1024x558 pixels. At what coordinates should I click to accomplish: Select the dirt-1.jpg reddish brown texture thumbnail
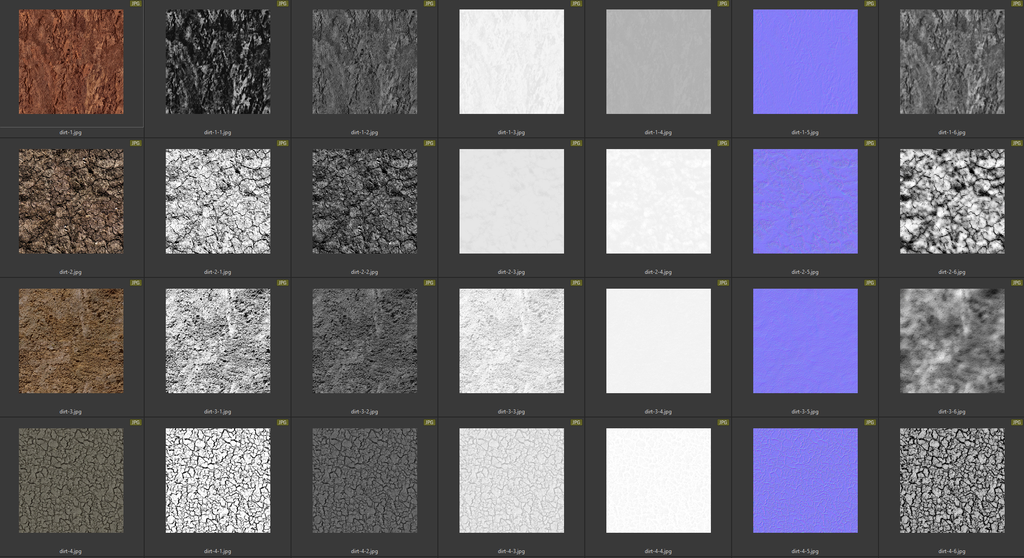71,62
